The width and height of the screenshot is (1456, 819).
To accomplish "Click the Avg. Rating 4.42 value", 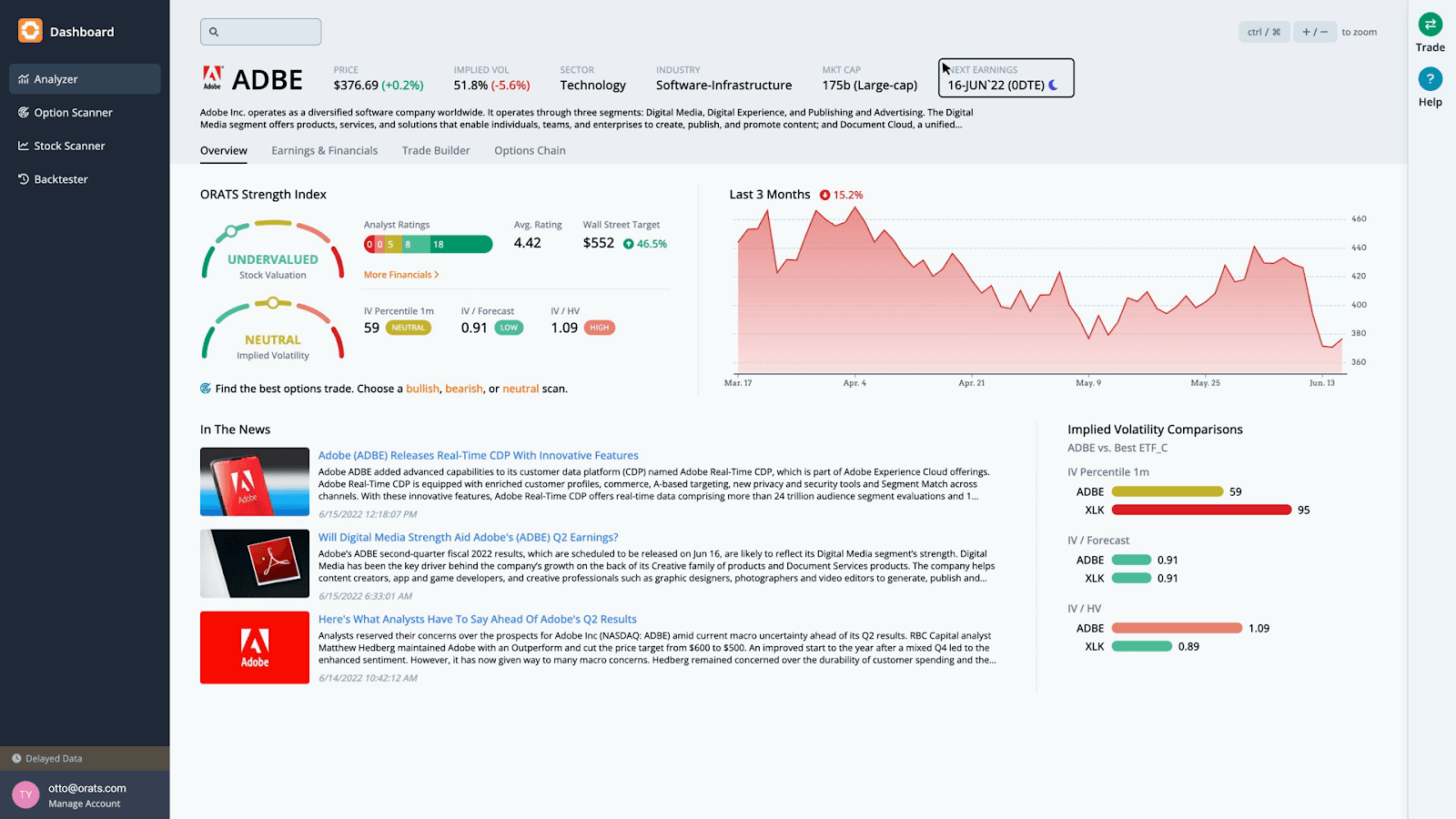I will tap(527, 243).
